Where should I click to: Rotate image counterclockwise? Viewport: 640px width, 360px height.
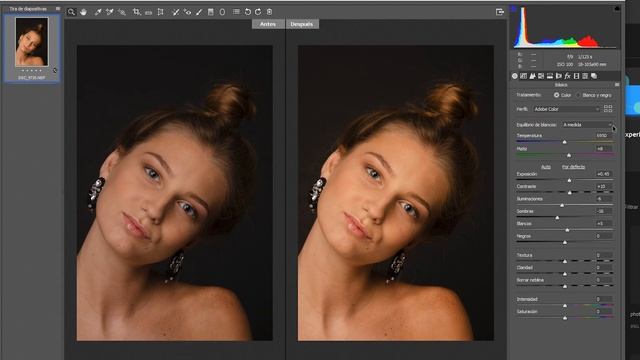point(247,12)
